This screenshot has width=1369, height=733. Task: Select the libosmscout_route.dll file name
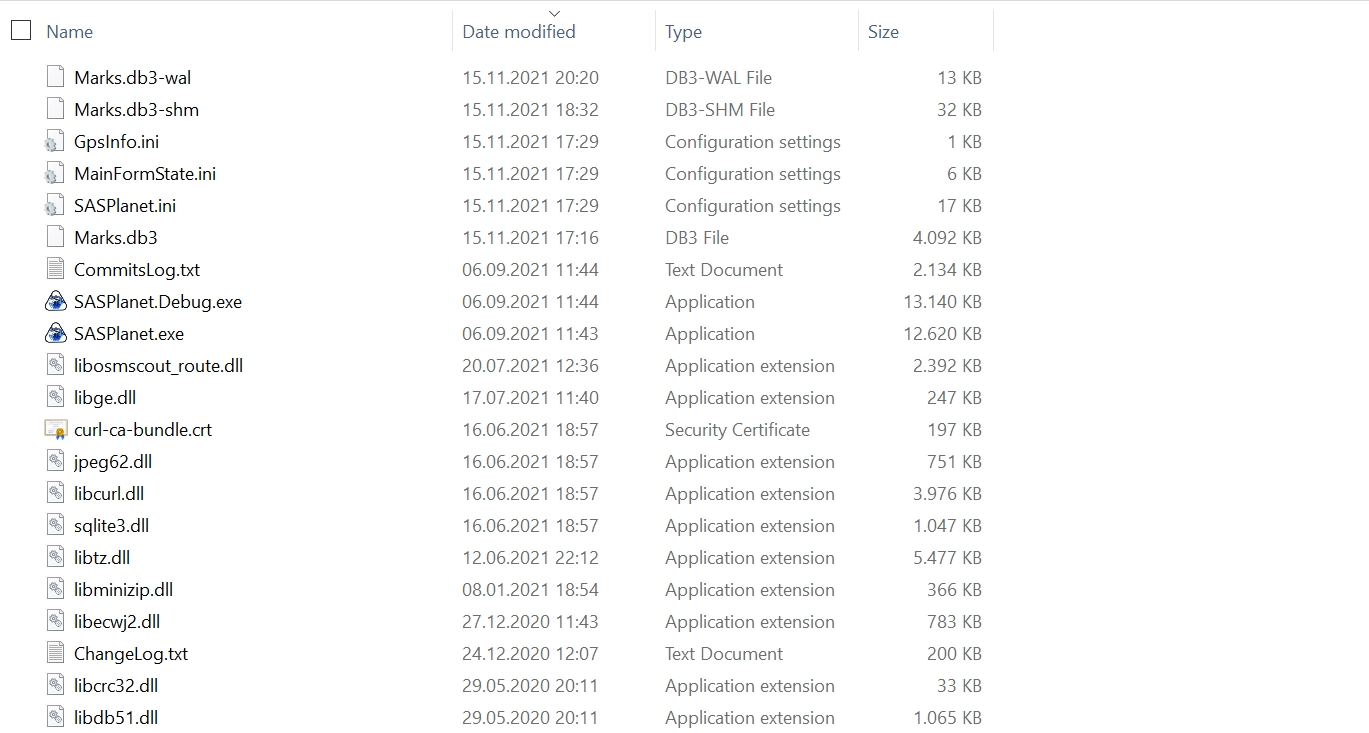point(158,365)
